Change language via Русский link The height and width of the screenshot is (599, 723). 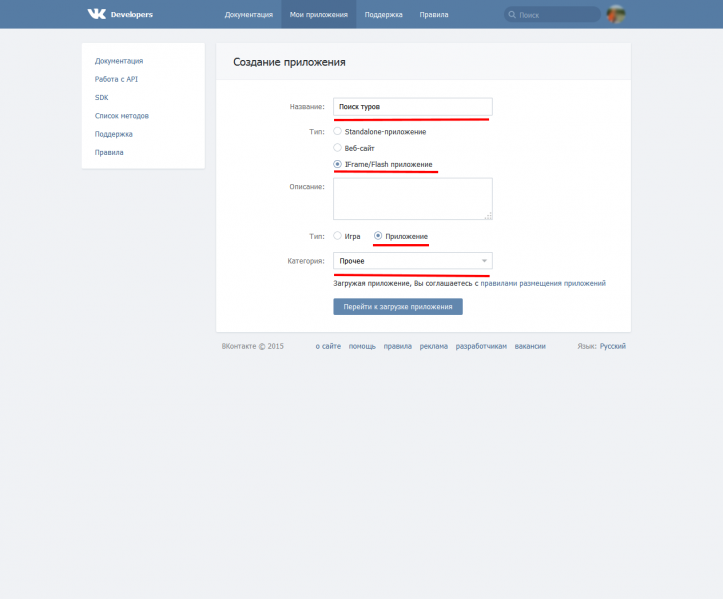point(613,346)
